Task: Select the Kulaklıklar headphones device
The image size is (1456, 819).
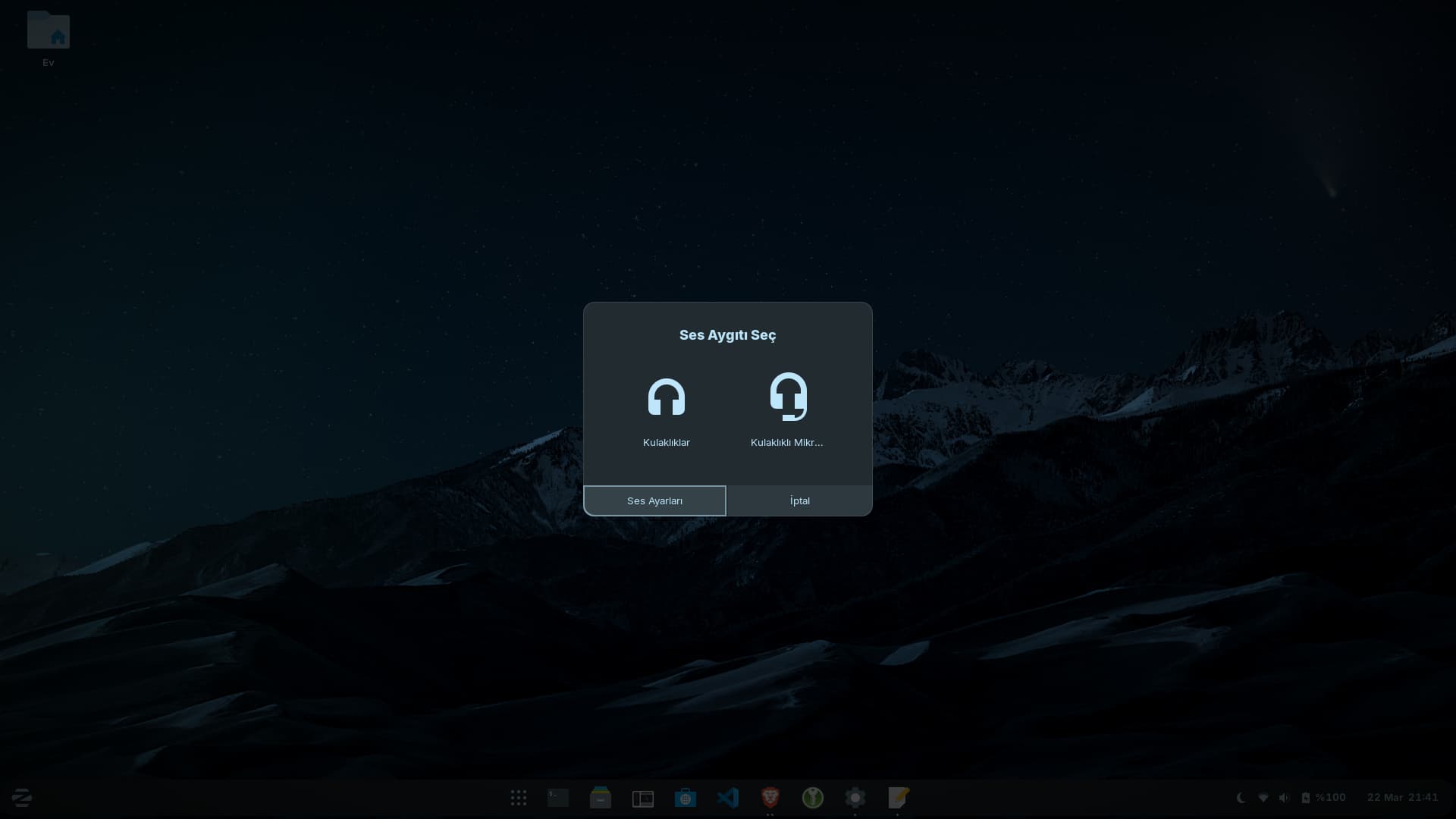Action: point(666,409)
